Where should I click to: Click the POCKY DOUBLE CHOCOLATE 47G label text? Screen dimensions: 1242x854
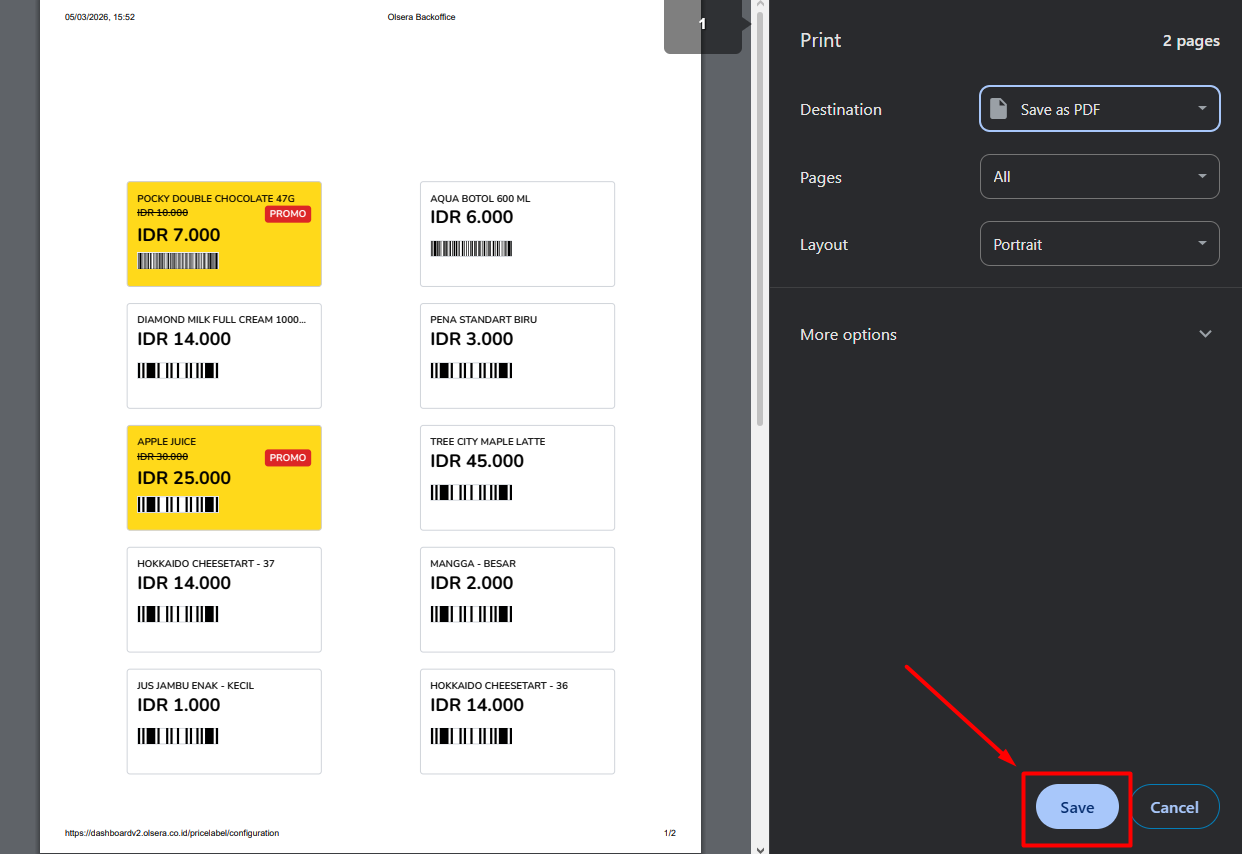216,198
